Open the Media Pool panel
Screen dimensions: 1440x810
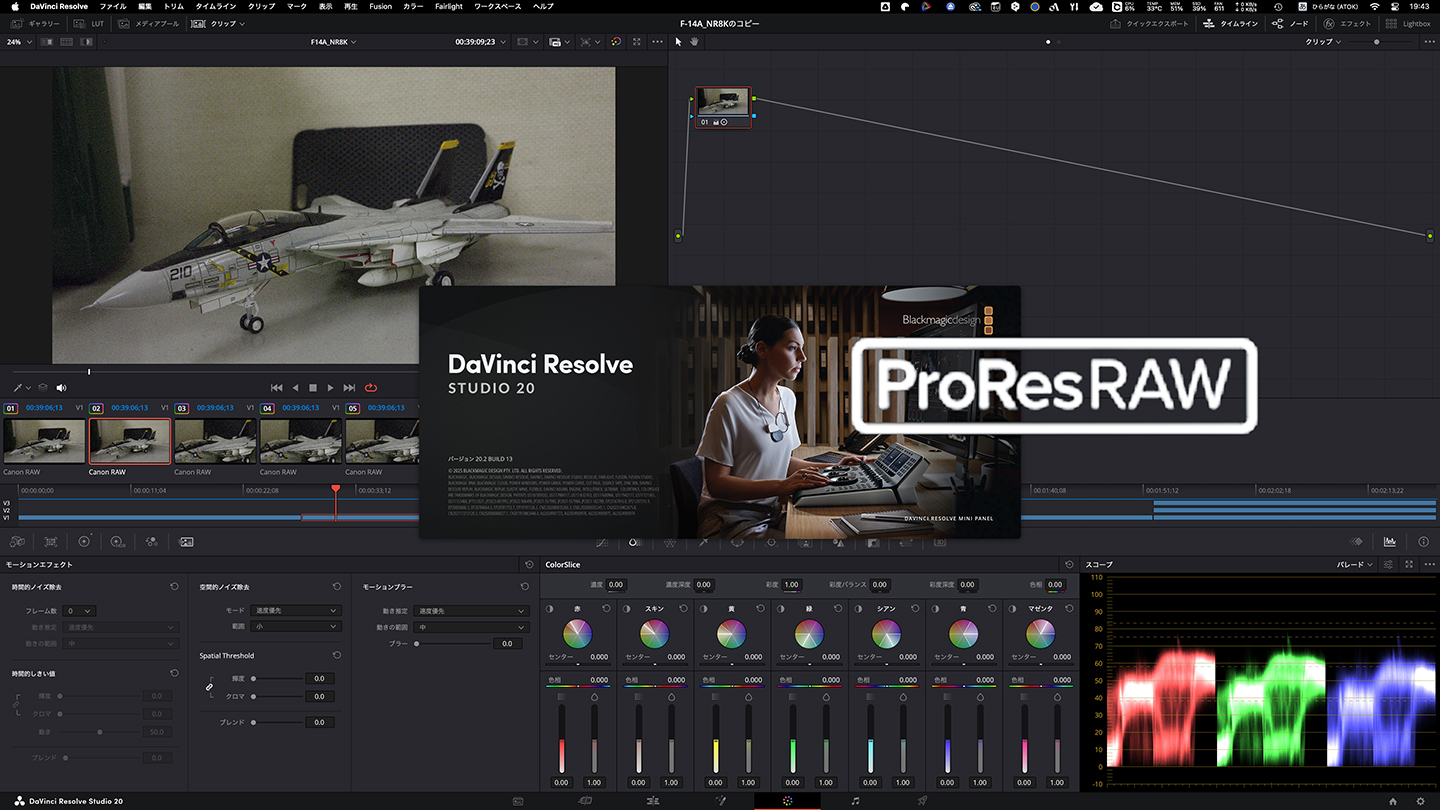click(x=148, y=23)
